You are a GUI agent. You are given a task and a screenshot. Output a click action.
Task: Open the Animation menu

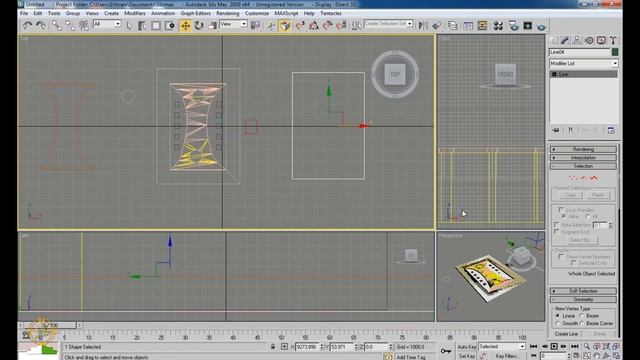(163, 13)
